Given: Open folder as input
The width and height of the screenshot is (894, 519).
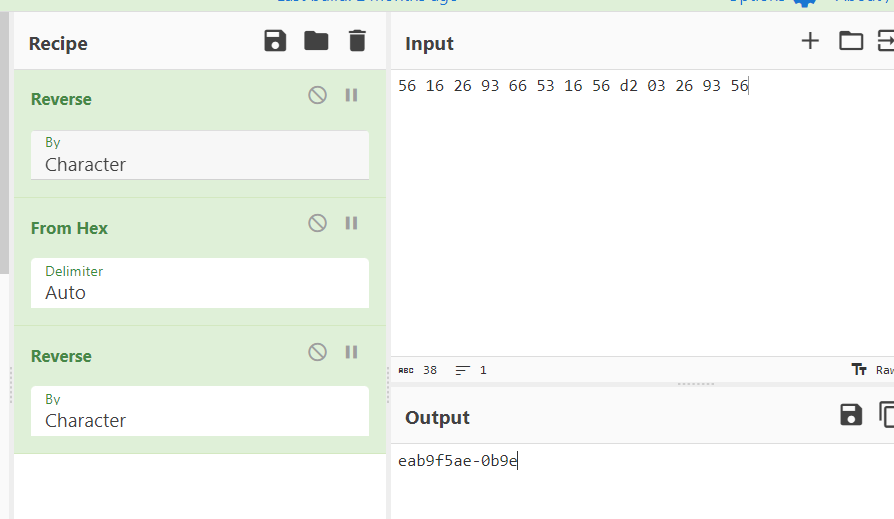Looking at the screenshot, I should coord(850,41).
